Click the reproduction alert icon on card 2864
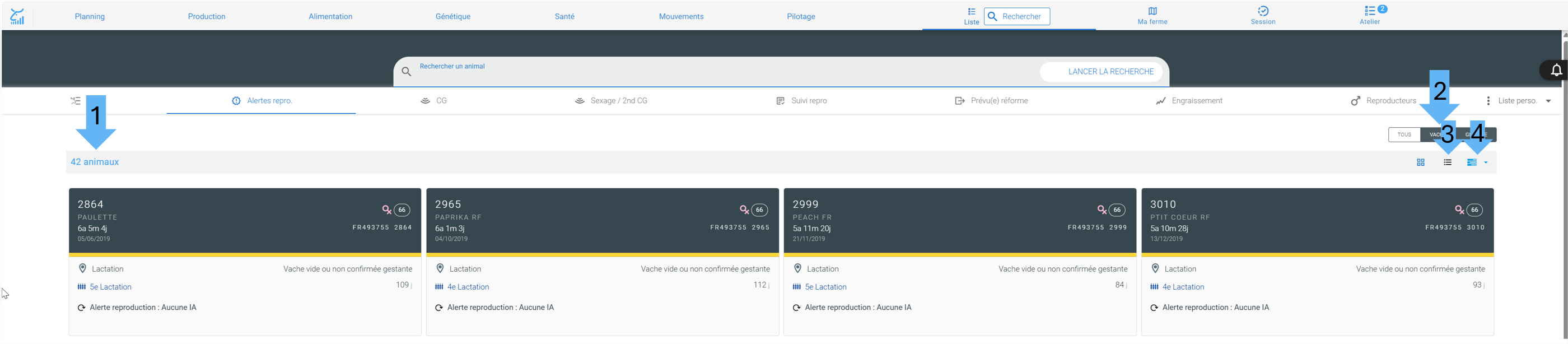The image size is (1568, 344). coord(82,308)
